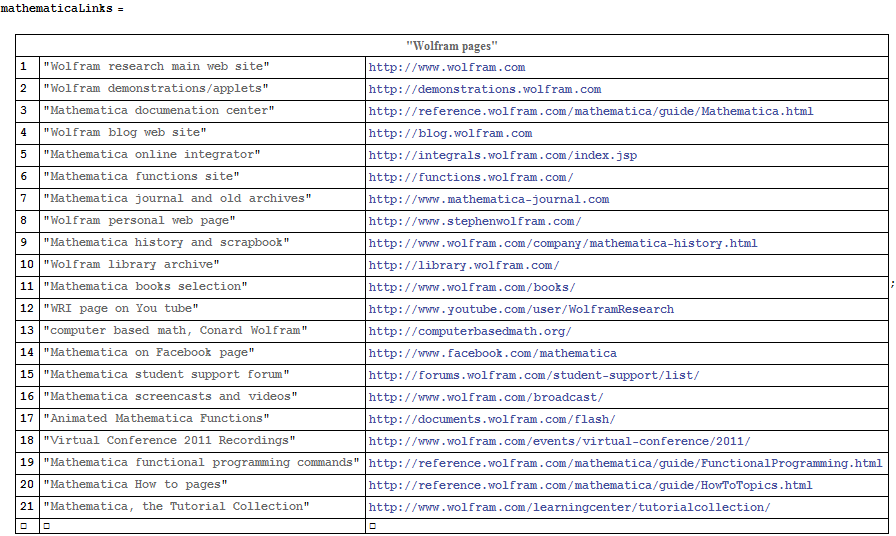Open the learningcenter tutorialcollection link
This screenshot has height=536, width=896.
tap(569, 507)
